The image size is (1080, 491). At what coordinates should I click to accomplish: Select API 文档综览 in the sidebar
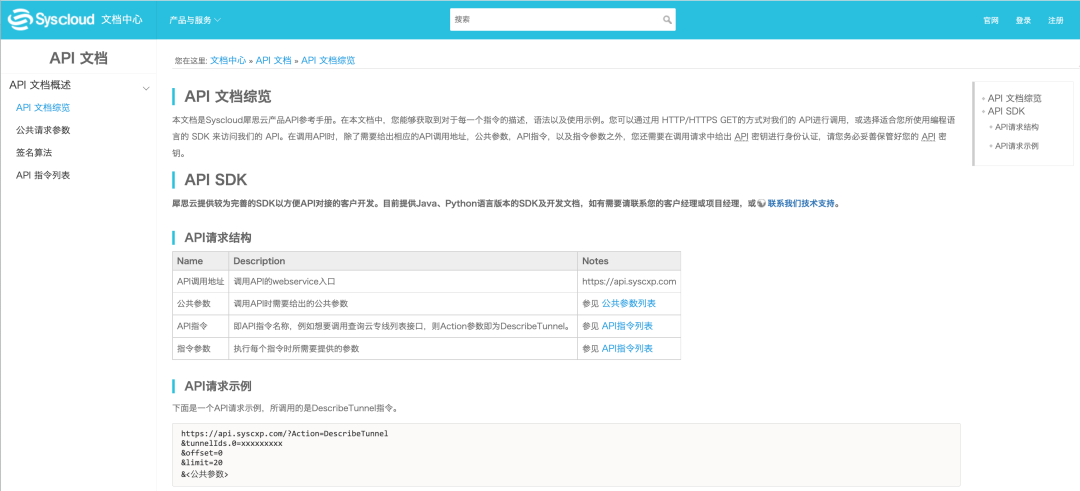(x=43, y=107)
